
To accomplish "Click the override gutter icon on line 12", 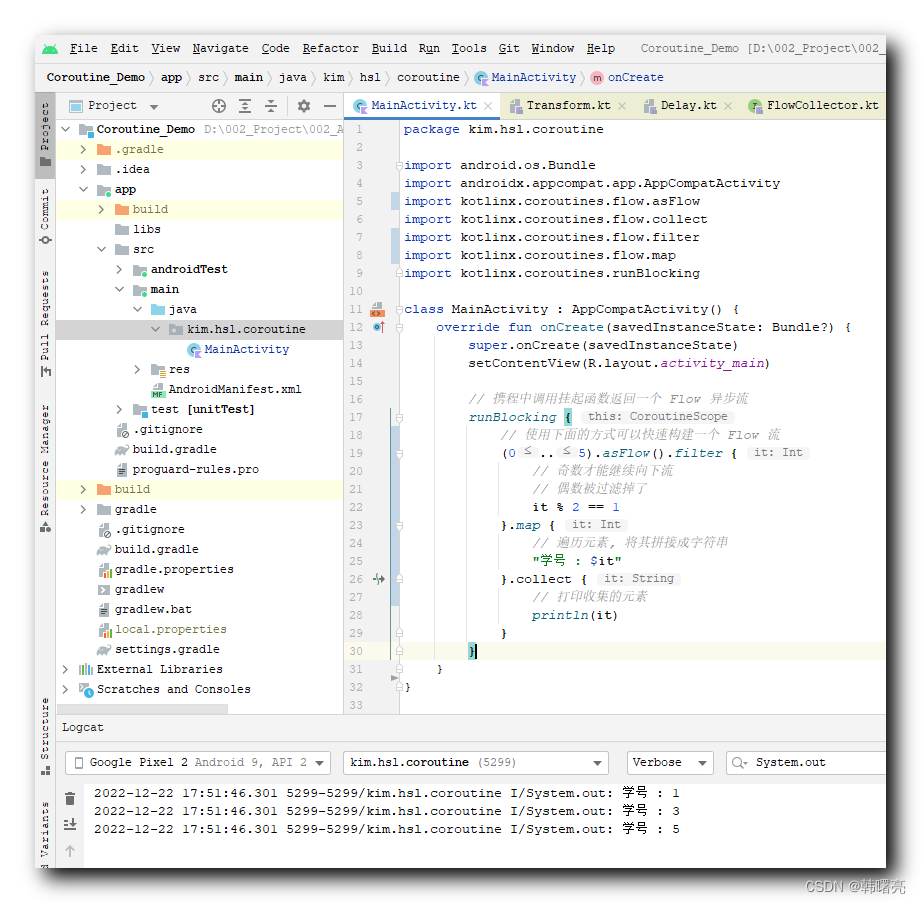I will 379,327.
